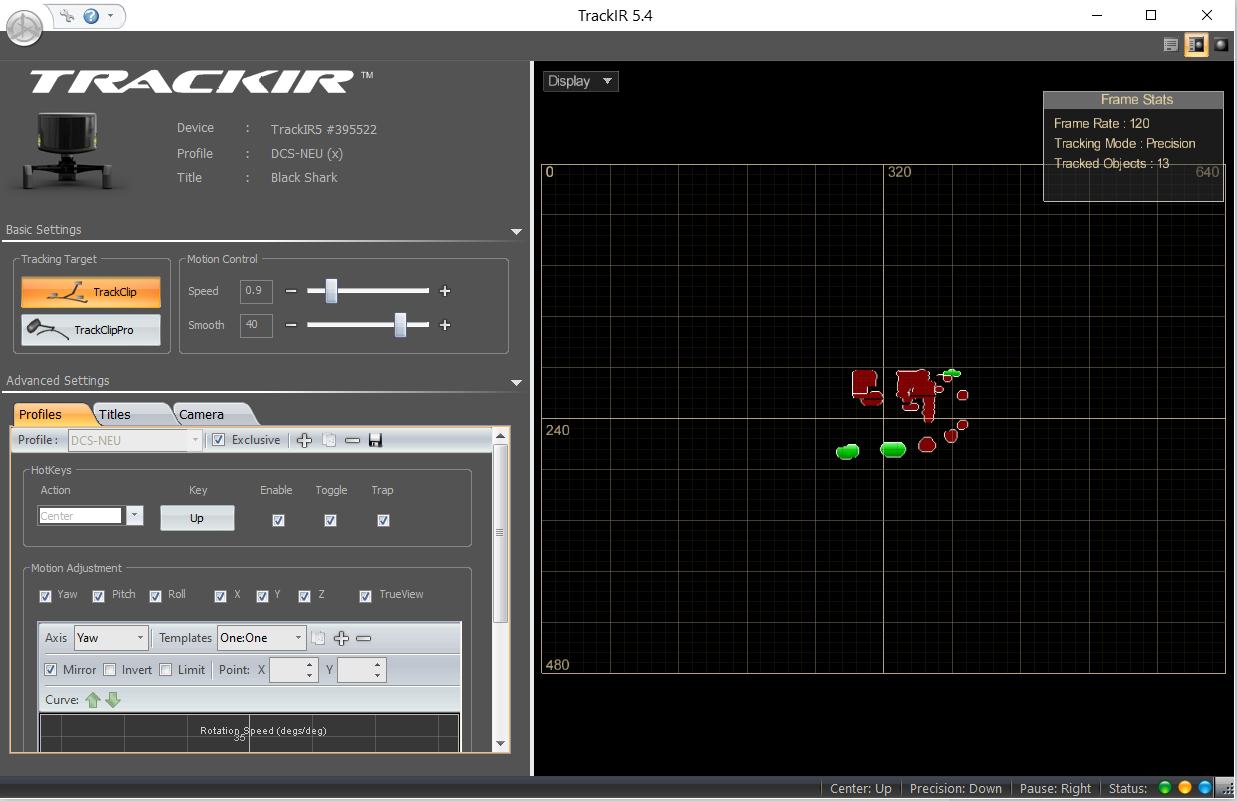Click the Smooth slider handle
This screenshot has width=1237, height=801.
click(400, 325)
